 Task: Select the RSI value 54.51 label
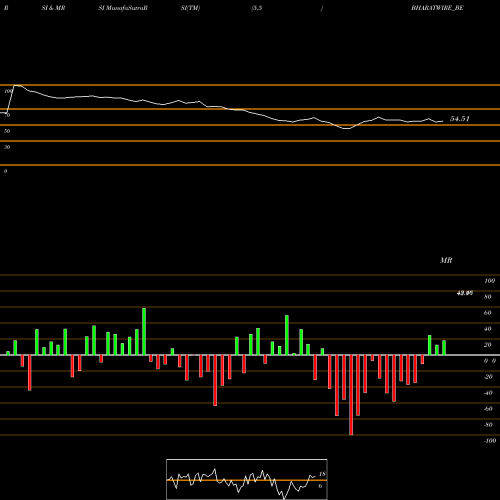[460, 119]
